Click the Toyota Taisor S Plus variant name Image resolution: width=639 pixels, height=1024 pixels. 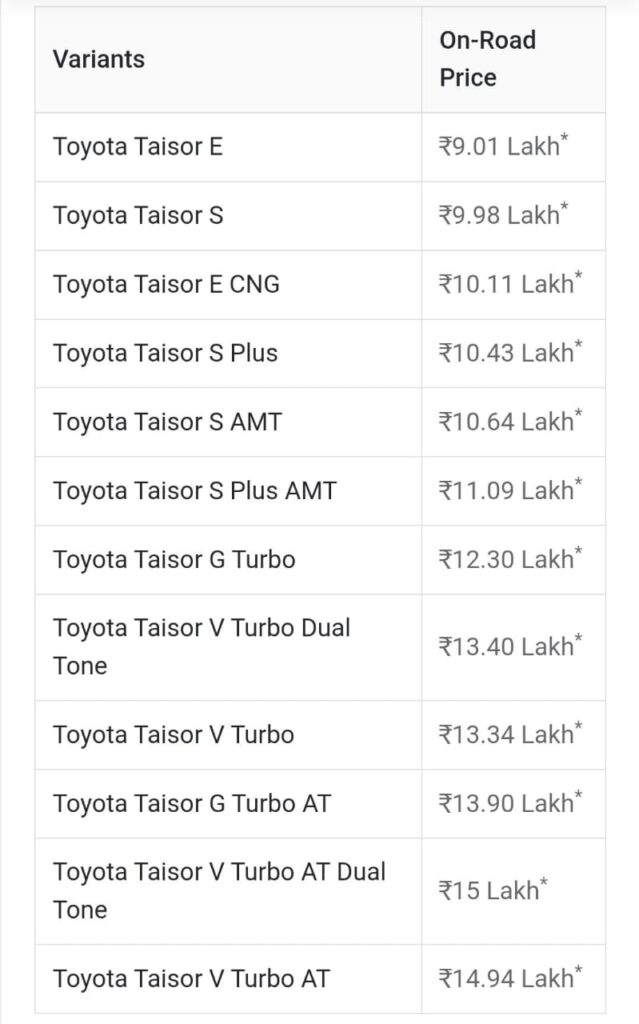[165, 353]
